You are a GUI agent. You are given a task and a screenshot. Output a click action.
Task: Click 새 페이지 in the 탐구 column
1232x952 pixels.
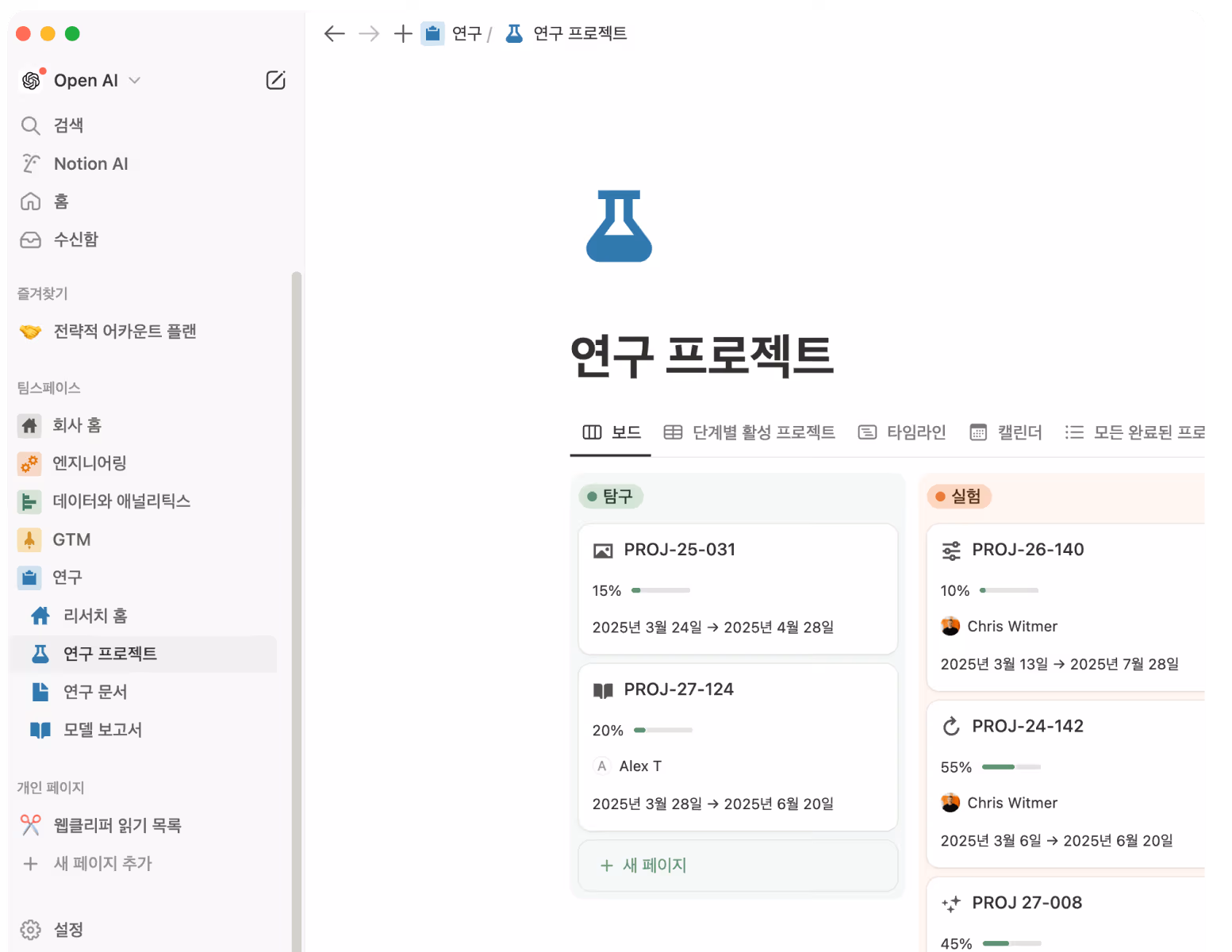pos(654,866)
